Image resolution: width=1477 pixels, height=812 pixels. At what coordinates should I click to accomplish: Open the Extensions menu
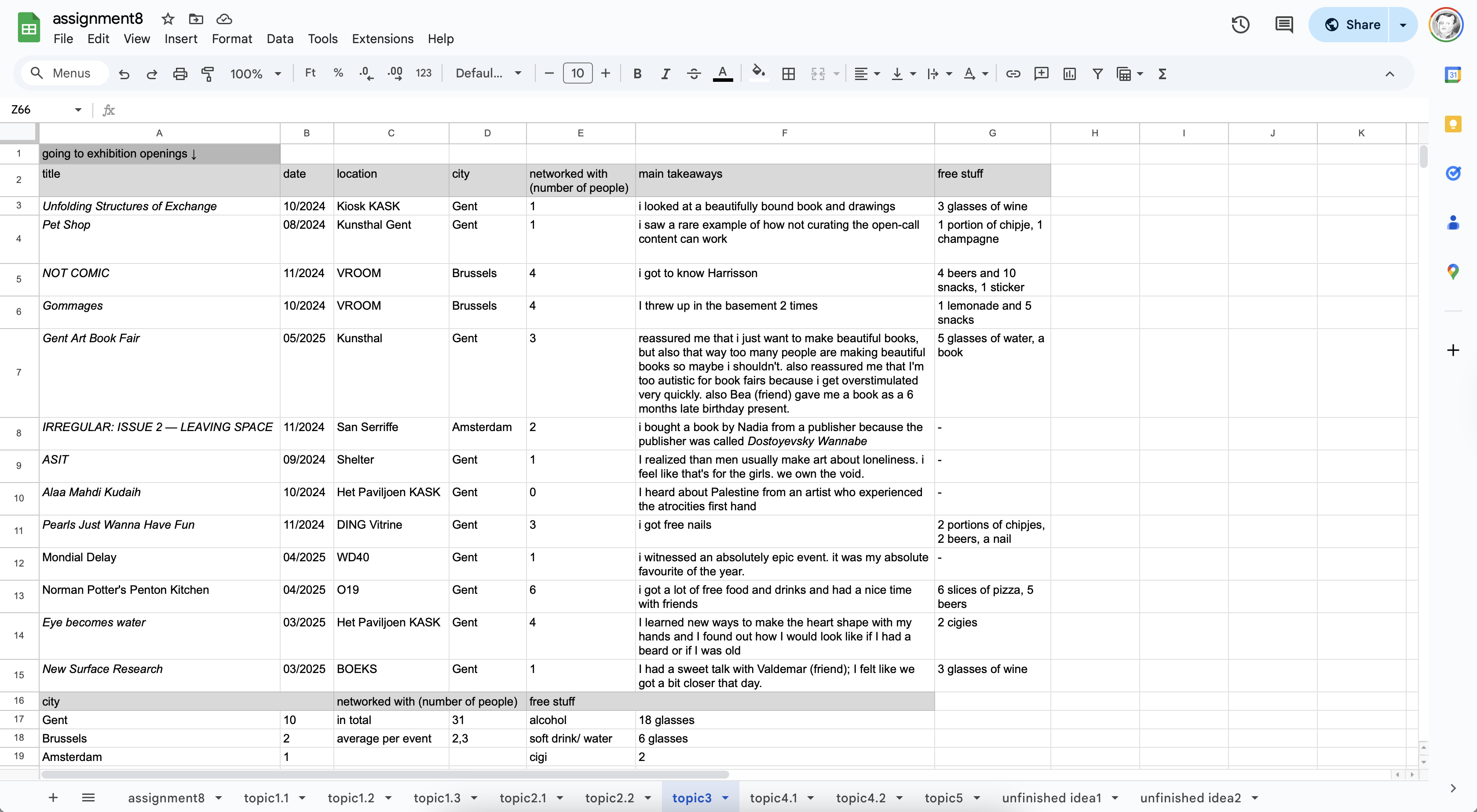[x=382, y=38]
